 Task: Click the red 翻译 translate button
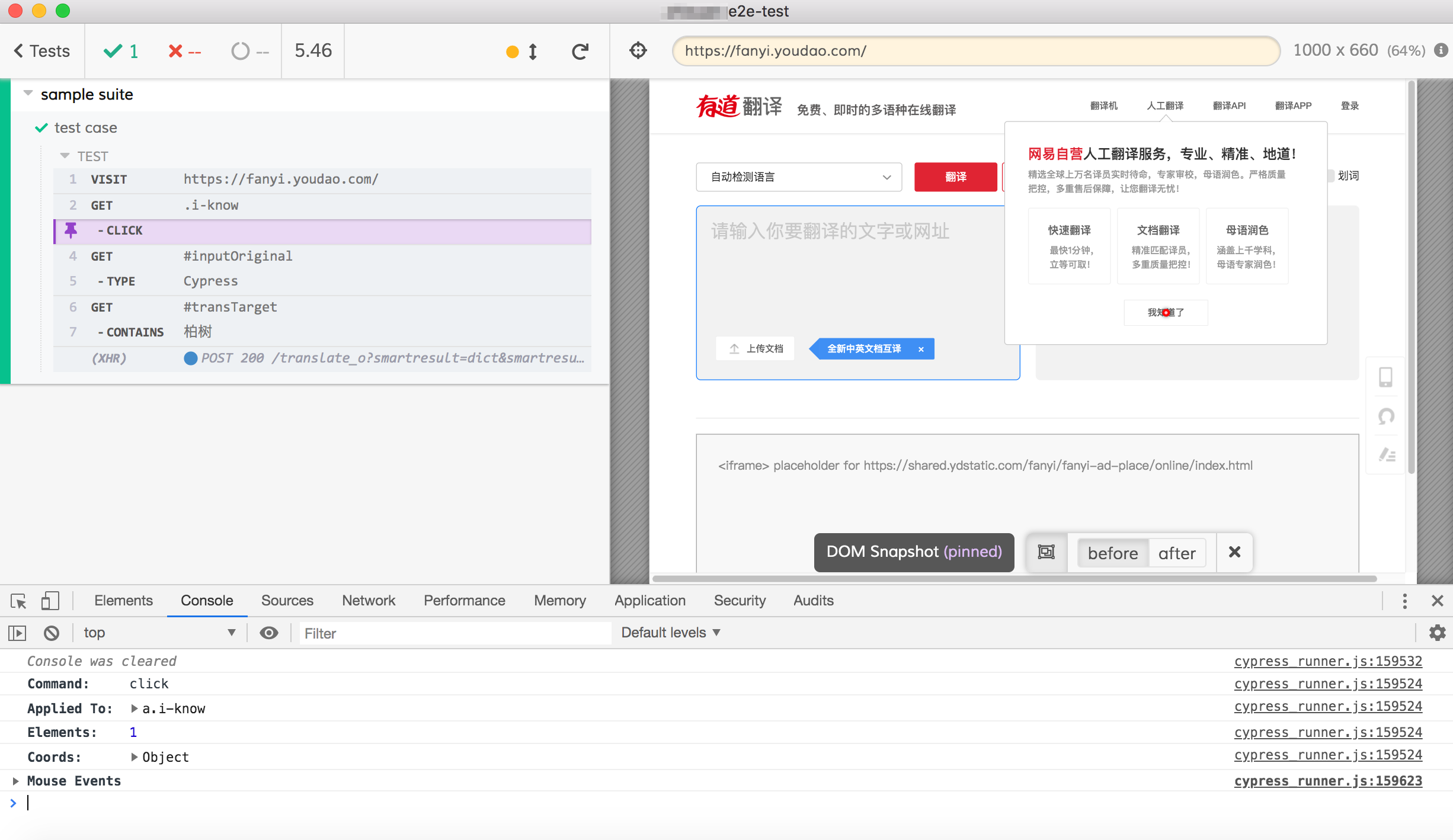click(955, 177)
